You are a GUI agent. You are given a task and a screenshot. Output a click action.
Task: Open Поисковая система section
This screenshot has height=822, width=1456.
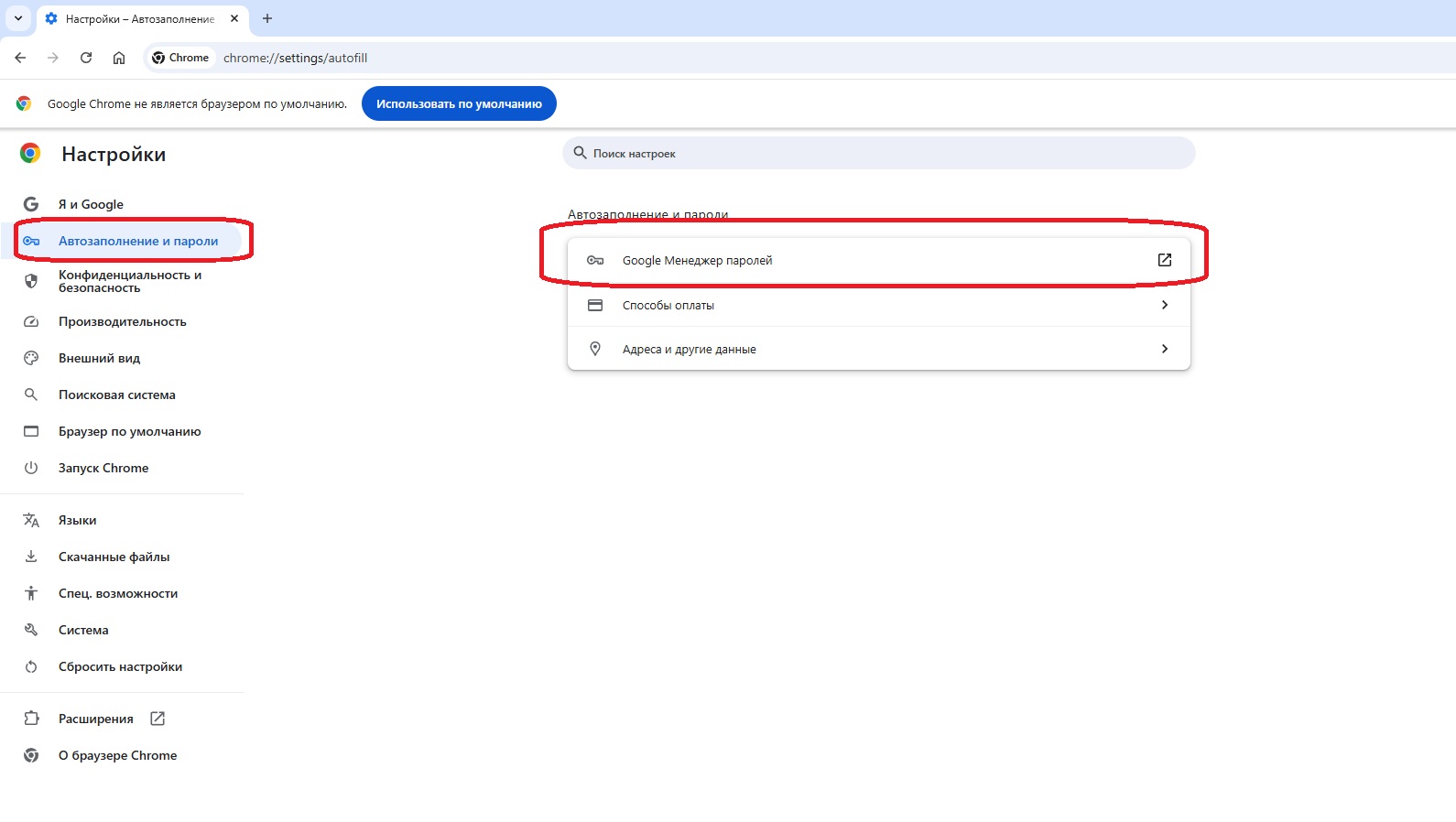(116, 395)
